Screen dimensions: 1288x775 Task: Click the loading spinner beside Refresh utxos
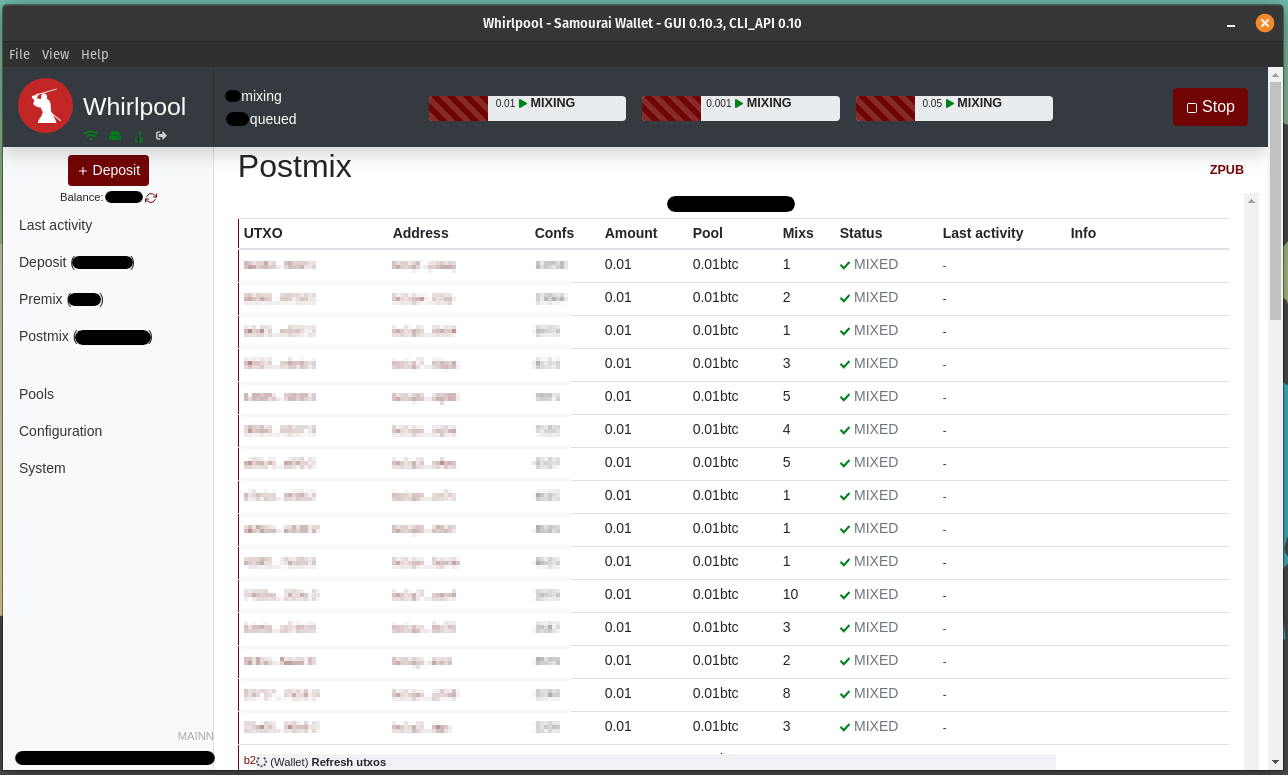click(262, 762)
